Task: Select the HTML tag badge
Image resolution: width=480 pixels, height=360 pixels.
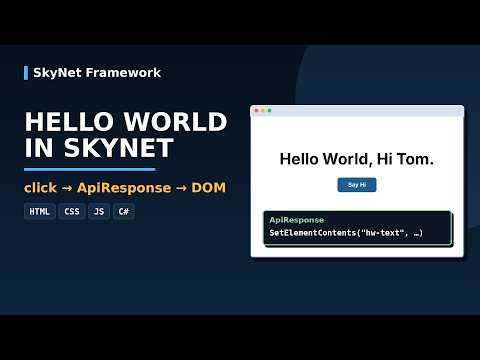Action: [x=39, y=211]
